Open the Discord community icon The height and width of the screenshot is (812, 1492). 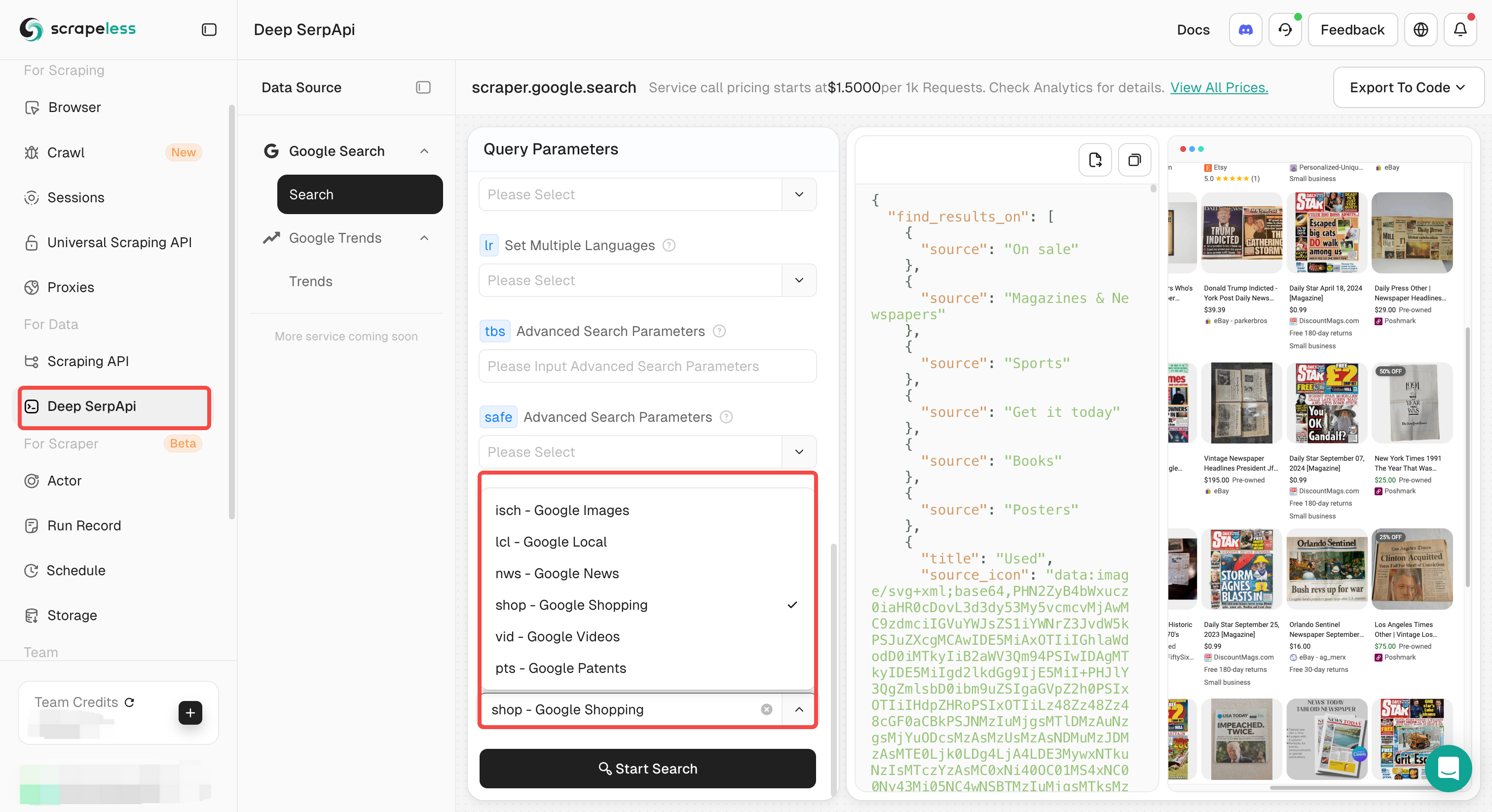[1245, 30]
